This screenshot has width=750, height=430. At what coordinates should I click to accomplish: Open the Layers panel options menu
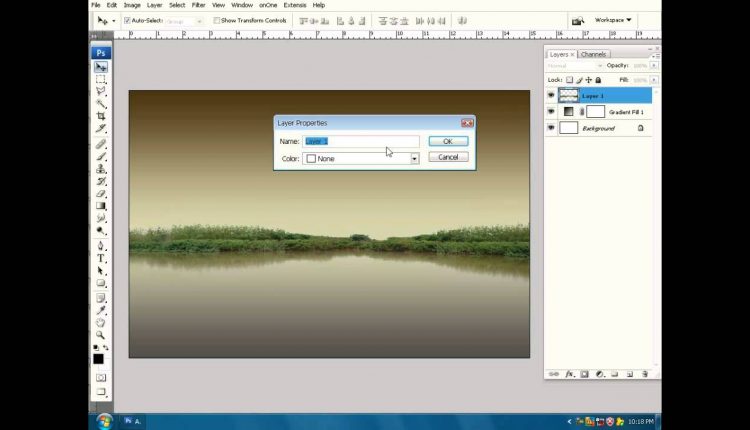click(x=655, y=56)
